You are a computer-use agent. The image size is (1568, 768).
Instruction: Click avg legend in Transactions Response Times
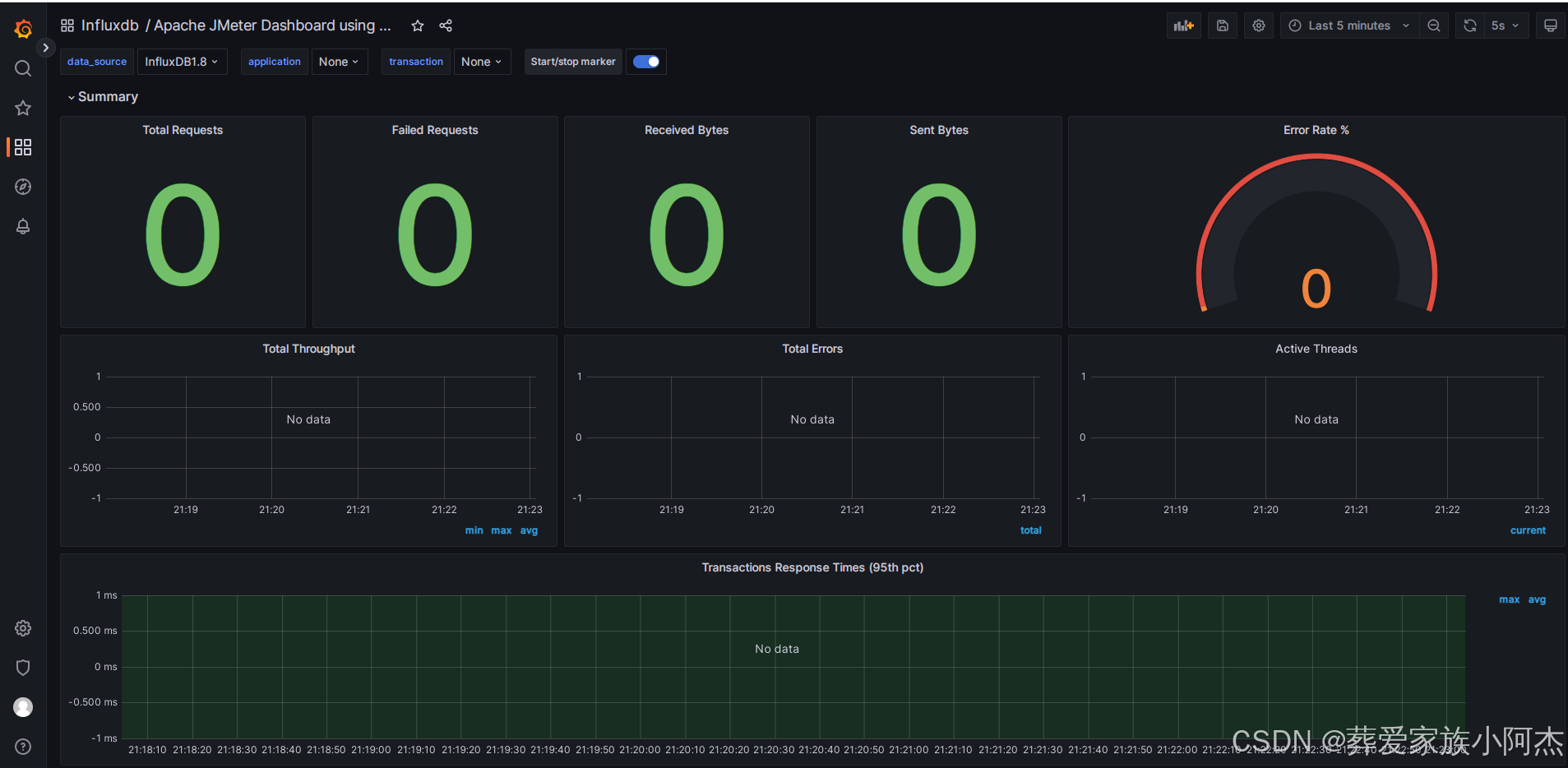pyautogui.click(x=1538, y=599)
